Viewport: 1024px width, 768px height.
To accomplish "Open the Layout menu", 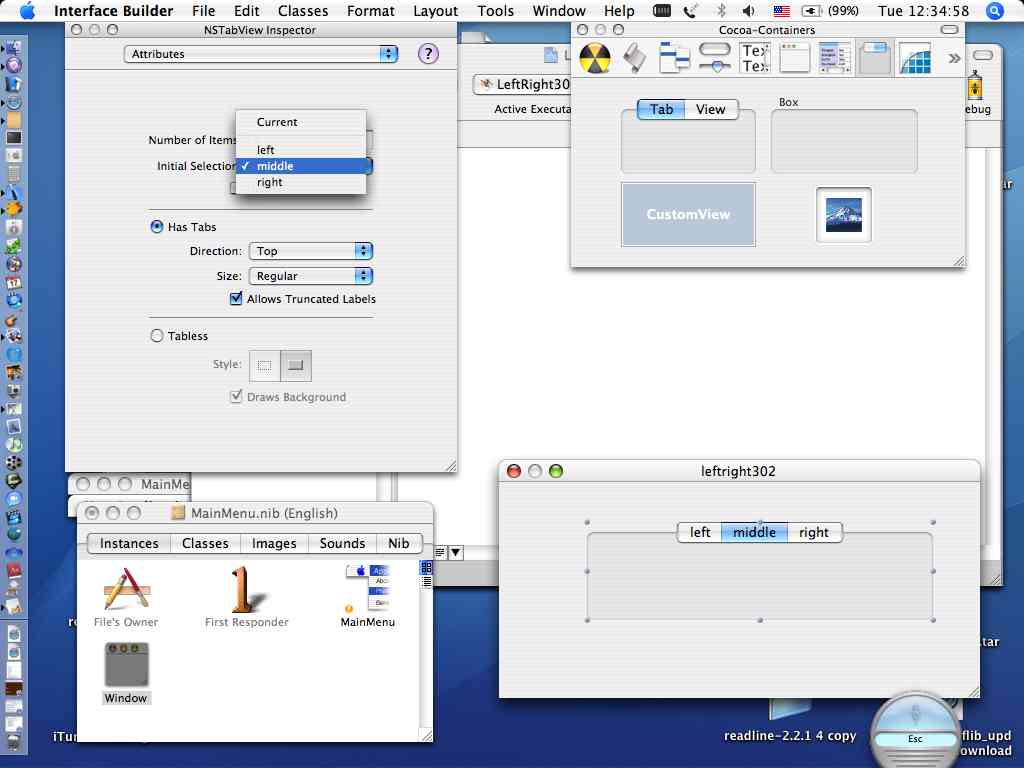I will (x=436, y=11).
